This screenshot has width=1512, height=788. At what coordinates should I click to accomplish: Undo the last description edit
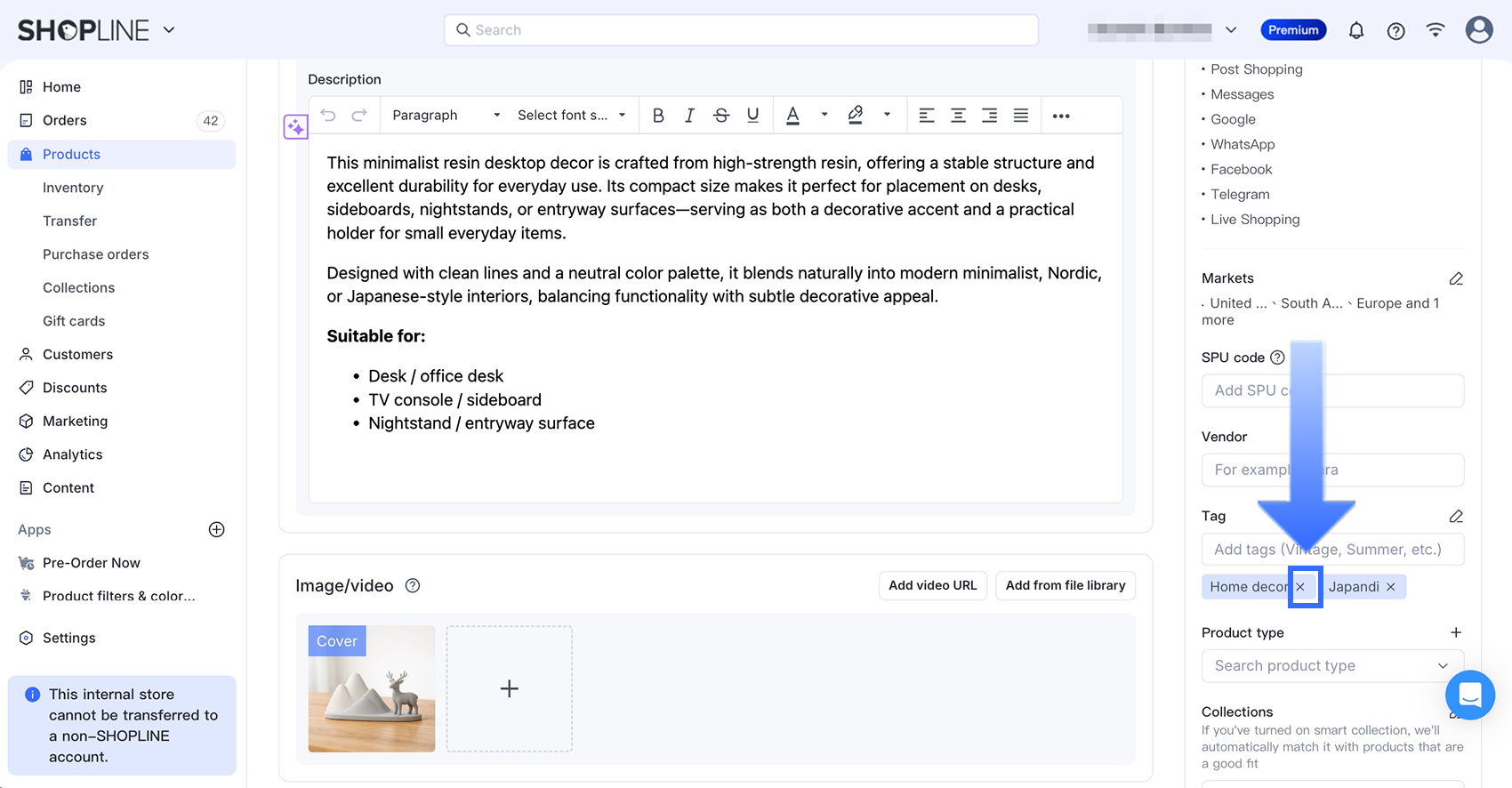(x=328, y=116)
